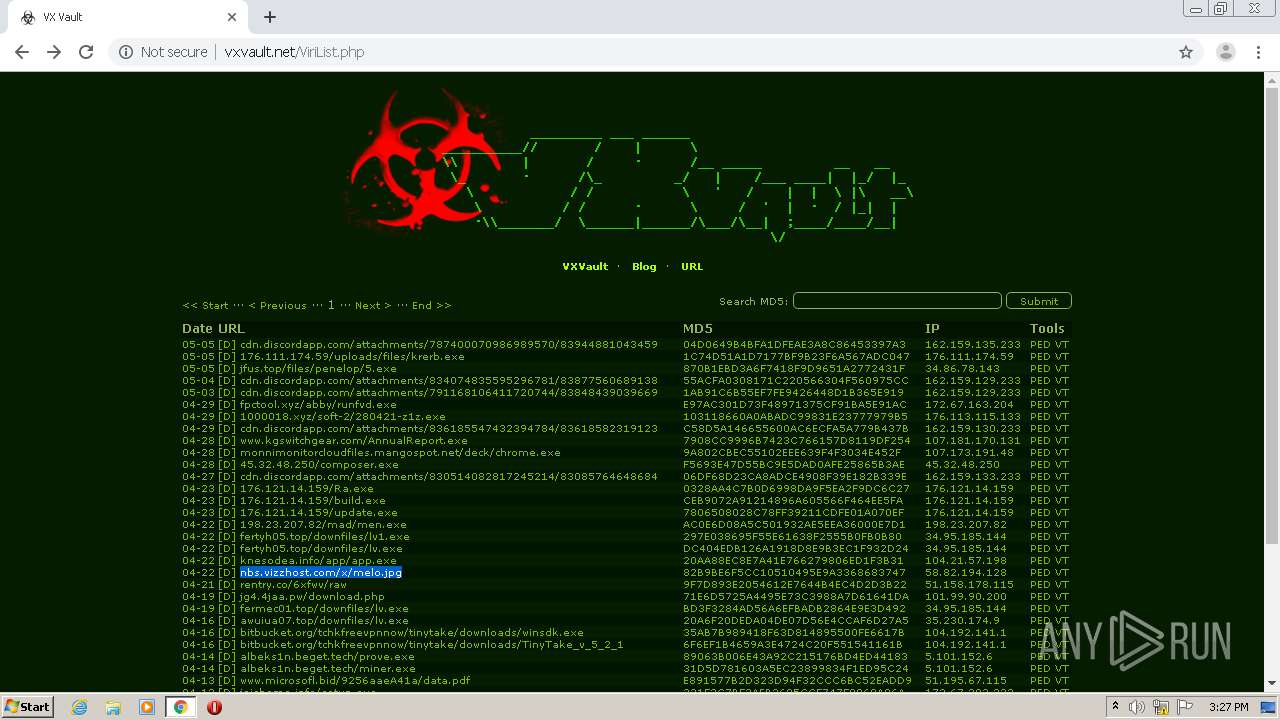The width and height of the screenshot is (1280, 720).
Task: Open the Chrome profile avatar
Action: [x=1225, y=52]
